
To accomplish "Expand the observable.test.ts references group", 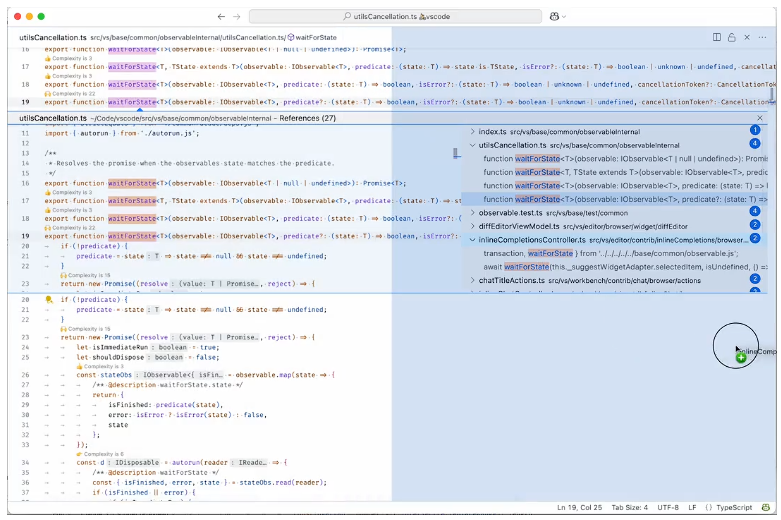I will [x=473, y=213].
